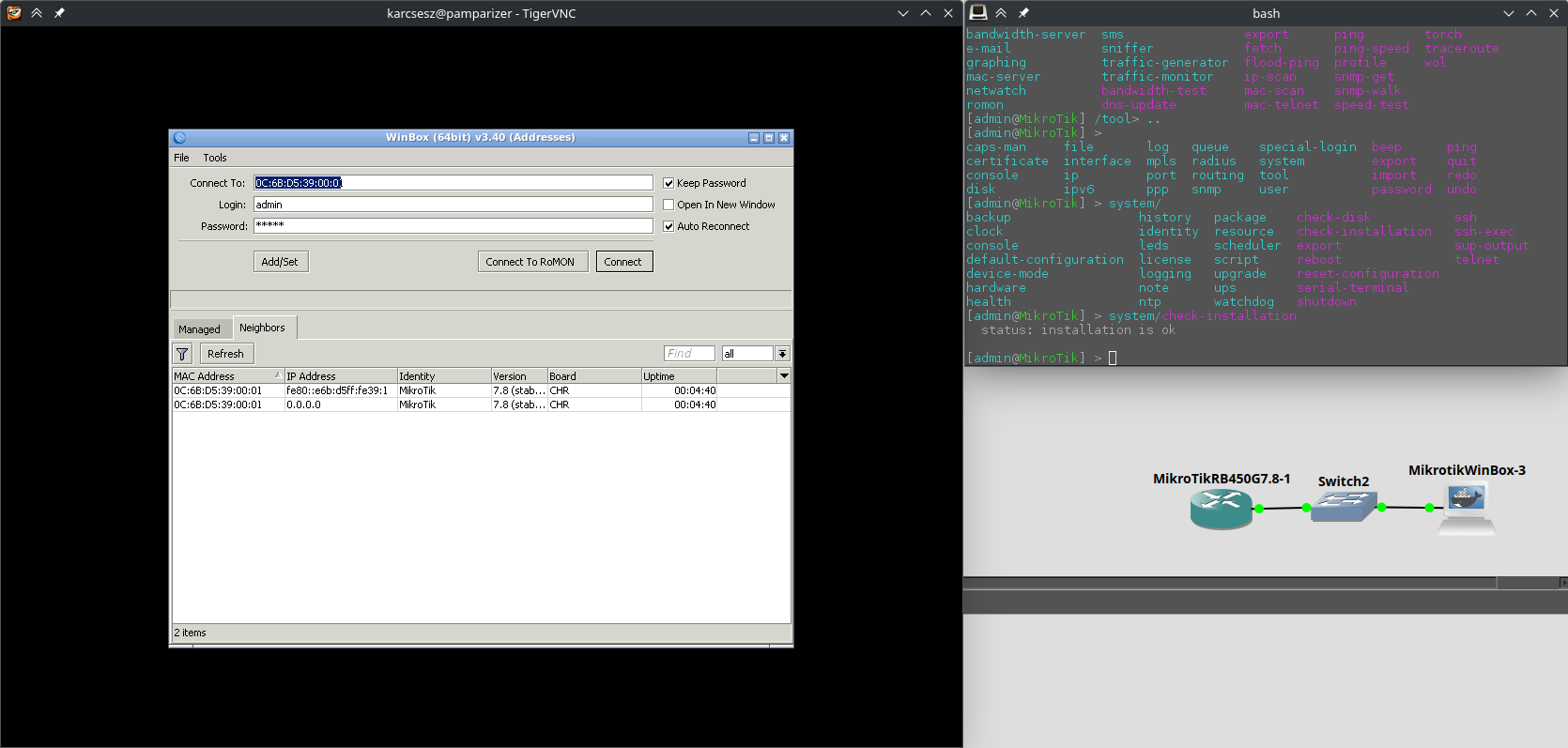Click the MikrotikWinBox-3 label in topology
The width and height of the screenshot is (1568, 748).
click(1467, 470)
